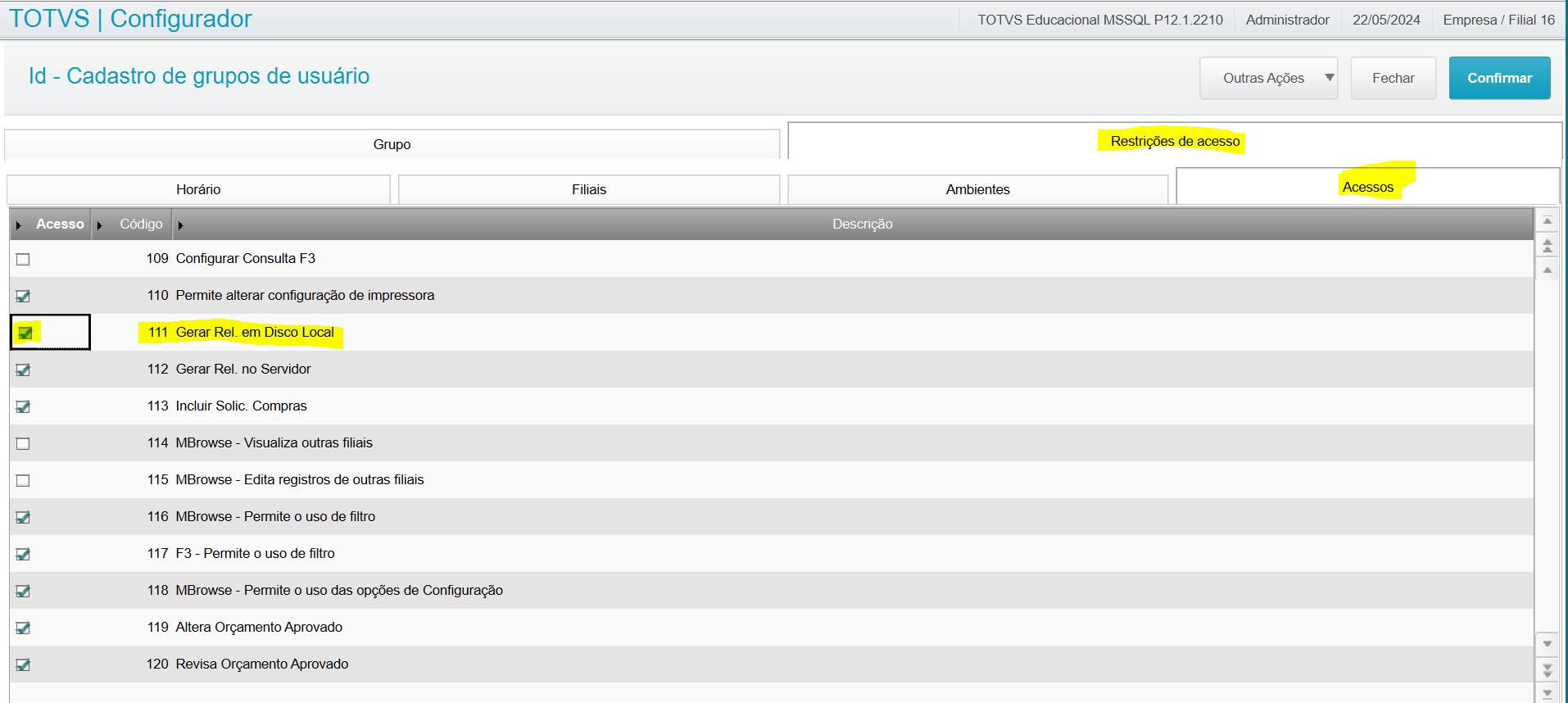Uncheck access 120 Revisa Orçamento Aprovado

tap(23, 664)
